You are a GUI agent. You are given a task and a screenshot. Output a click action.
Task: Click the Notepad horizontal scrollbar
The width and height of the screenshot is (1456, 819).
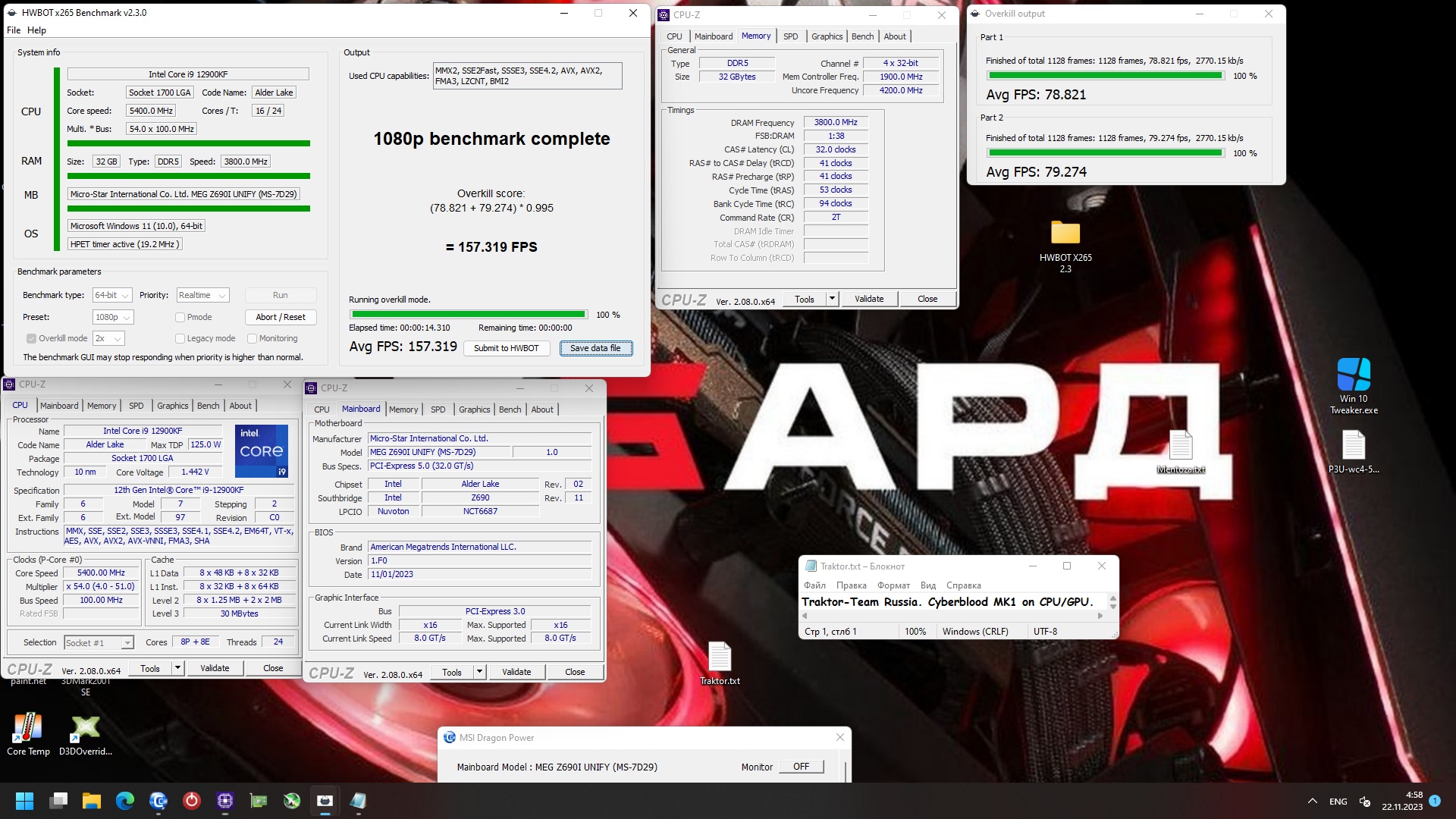953,616
